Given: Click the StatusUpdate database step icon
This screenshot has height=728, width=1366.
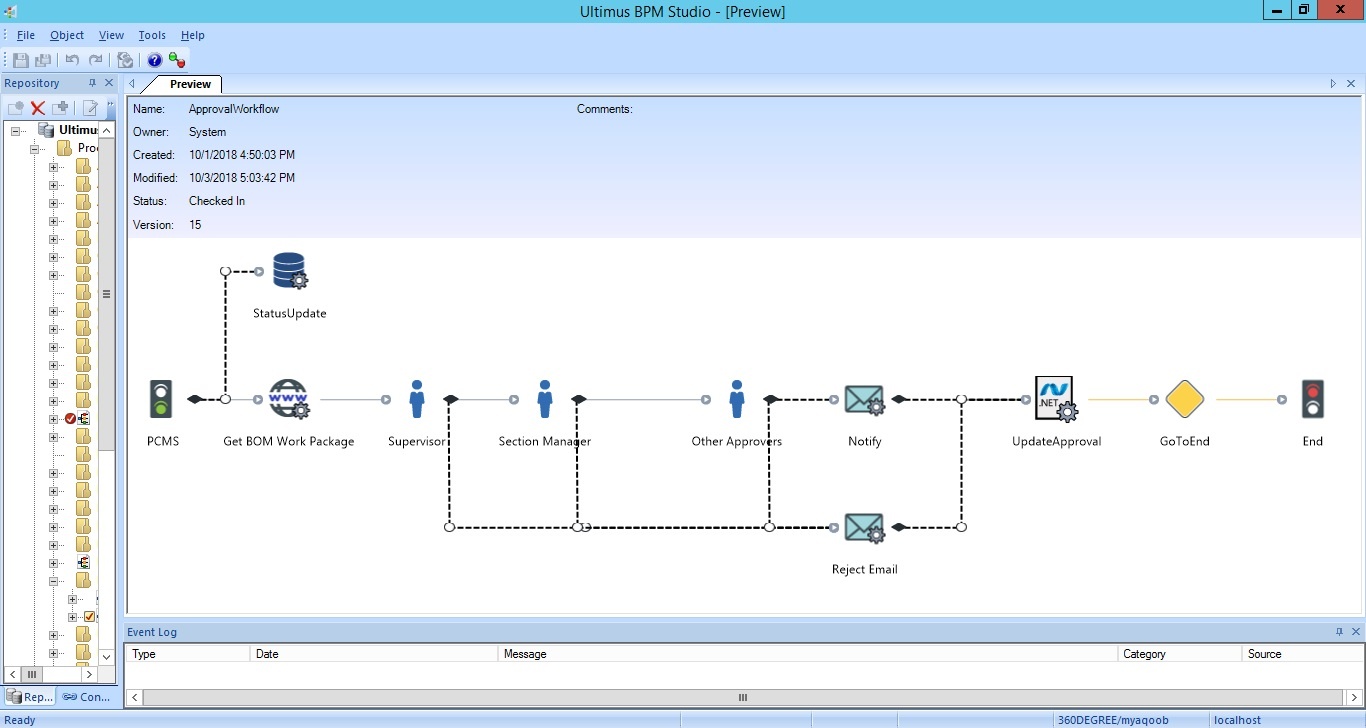Looking at the screenshot, I should 290,270.
